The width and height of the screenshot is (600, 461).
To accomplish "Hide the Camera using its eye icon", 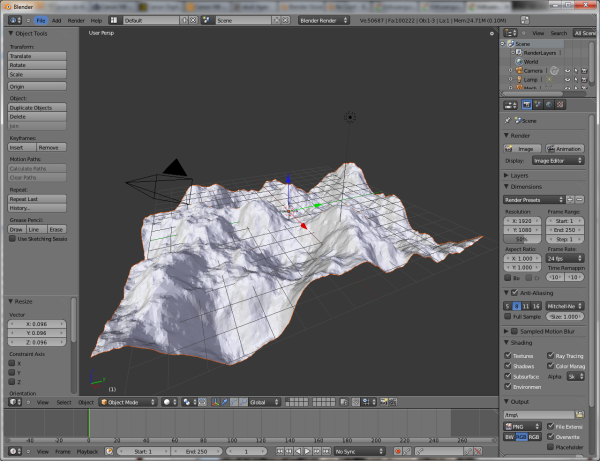I will (x=567, y=71).
